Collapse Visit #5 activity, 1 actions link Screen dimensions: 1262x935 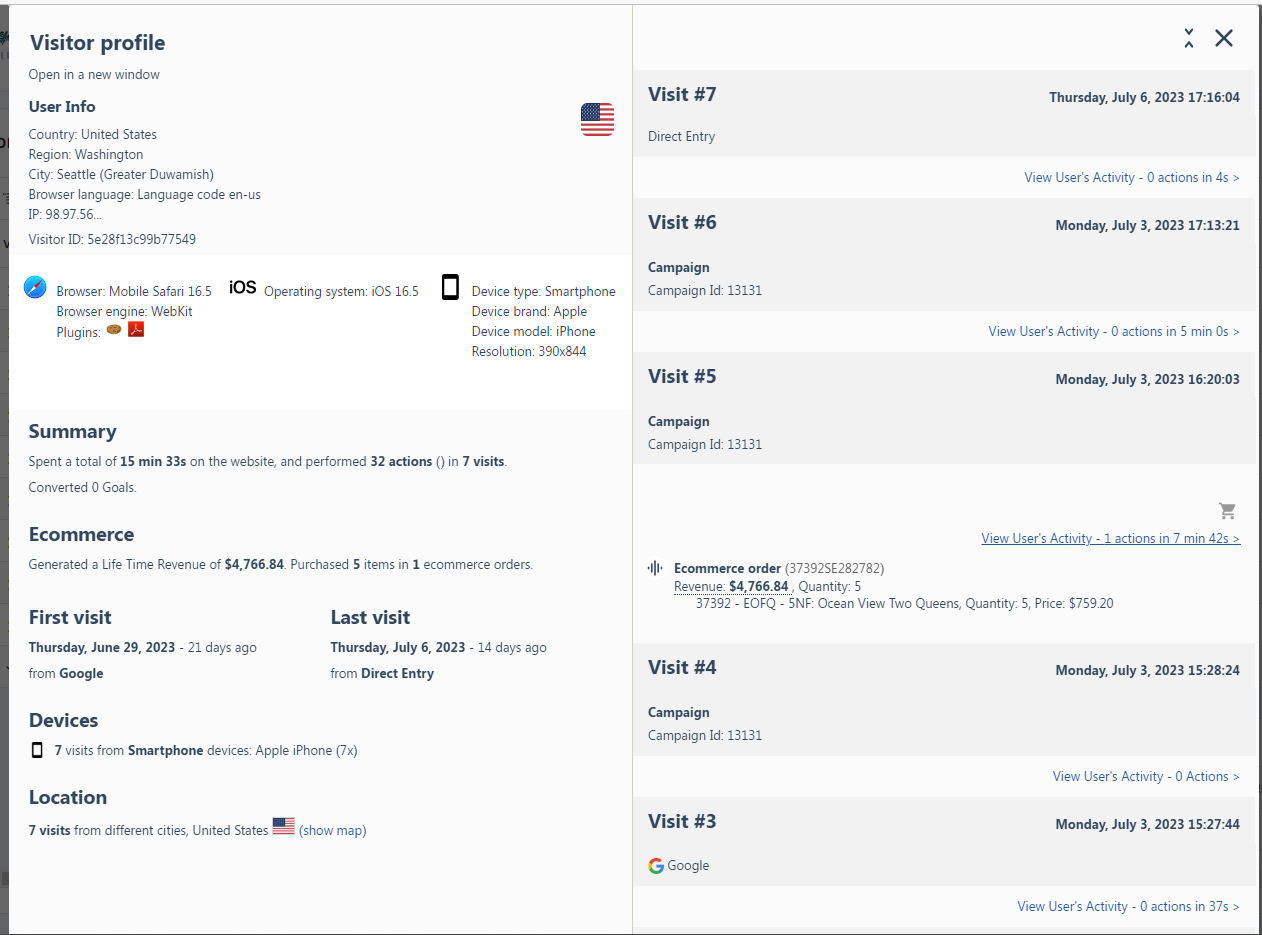[x=1110, y=538]
